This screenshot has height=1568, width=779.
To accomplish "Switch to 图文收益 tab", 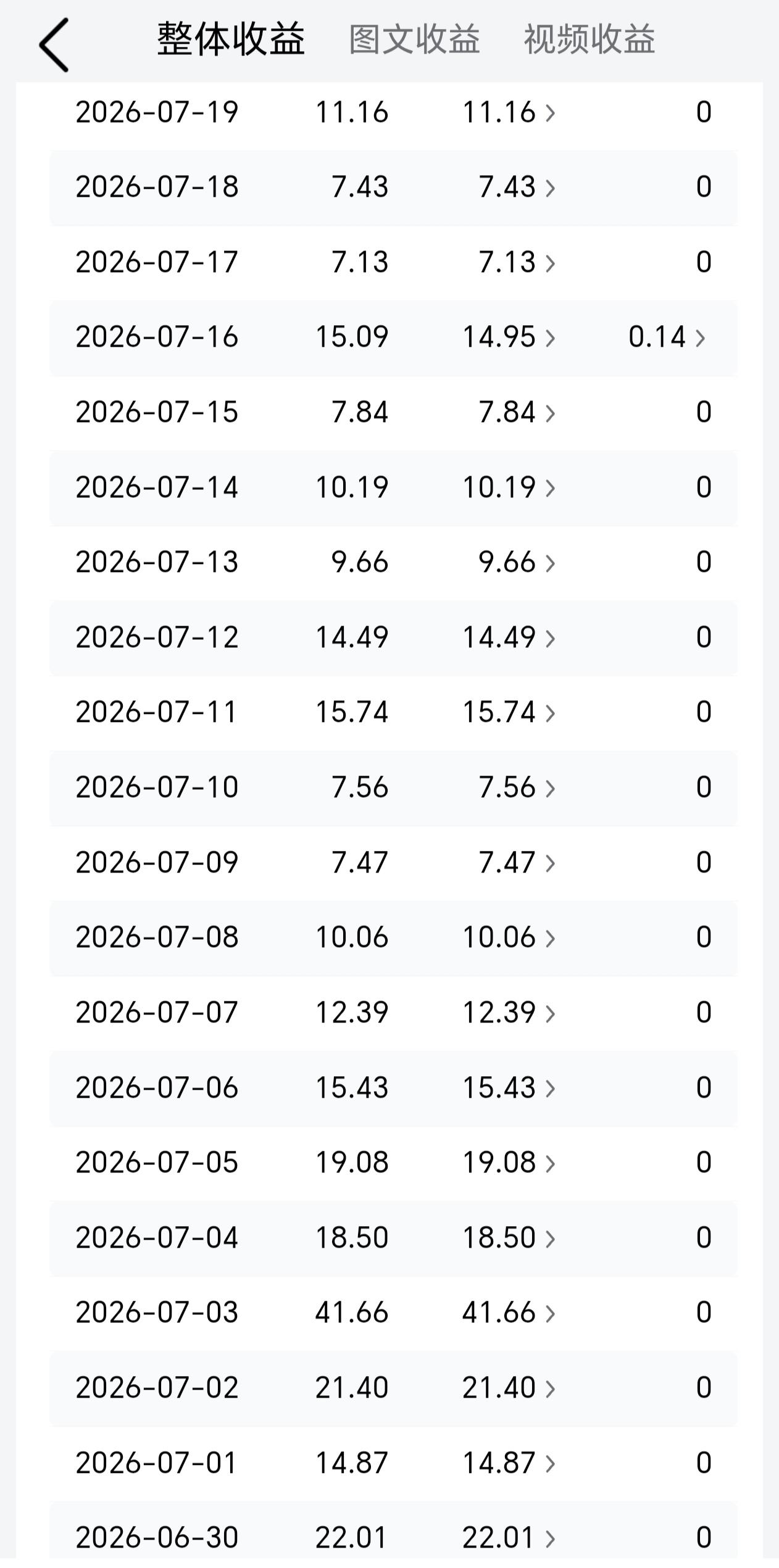I will pos(414,40).
